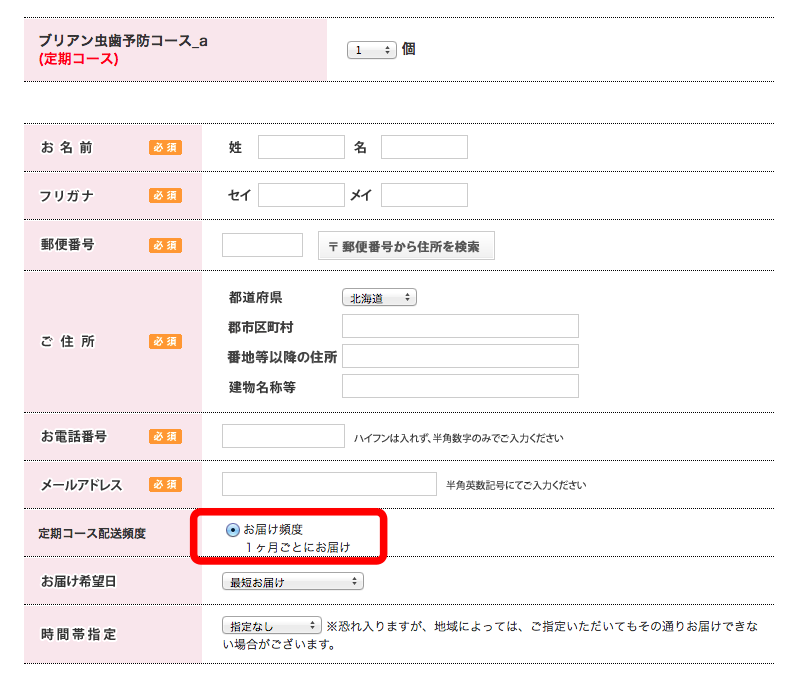Click the 郵便番号 postal code field
The width and height of the screenshot is (802, 687).
(262, 245)
